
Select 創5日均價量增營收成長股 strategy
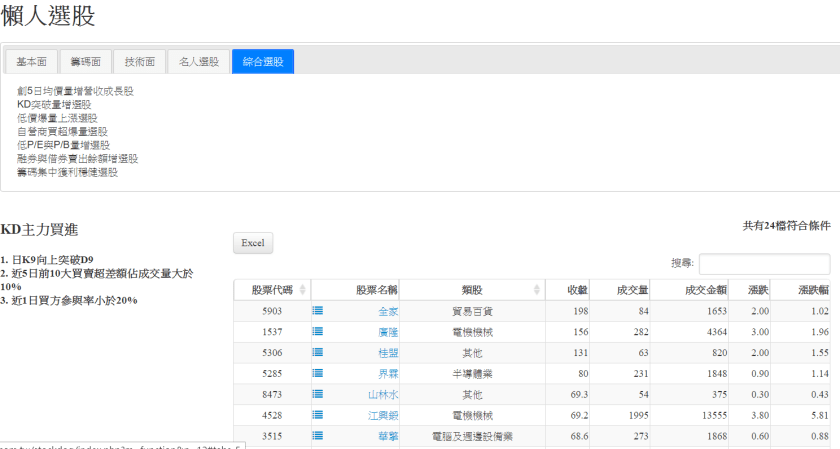point(75,91)
